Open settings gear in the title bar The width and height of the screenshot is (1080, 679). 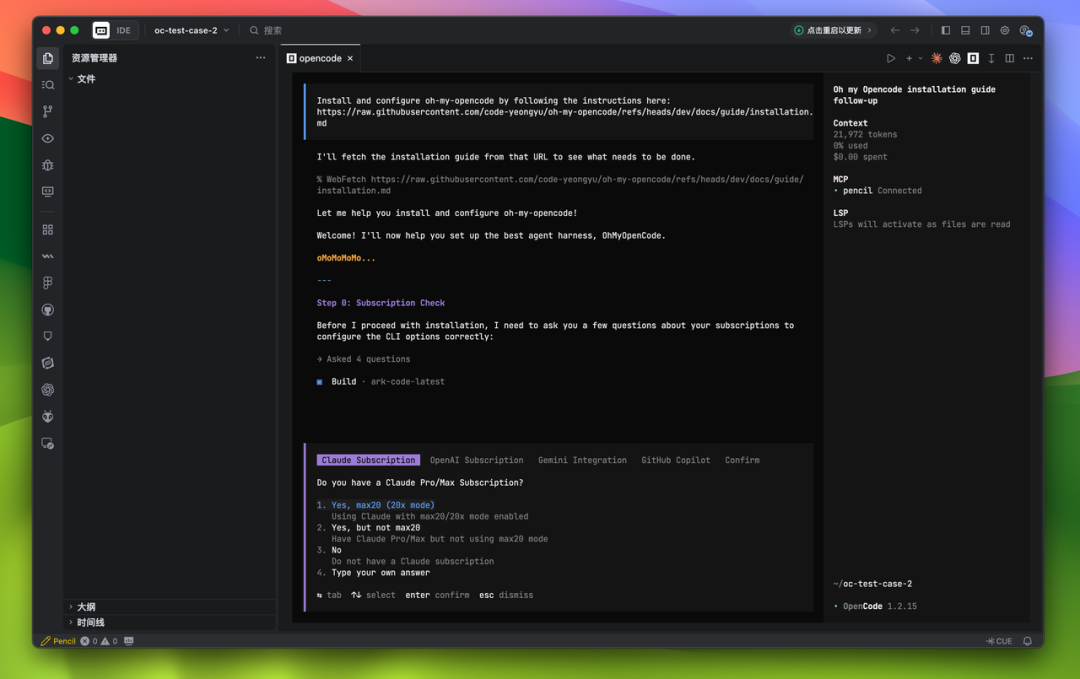[1005, 30]
